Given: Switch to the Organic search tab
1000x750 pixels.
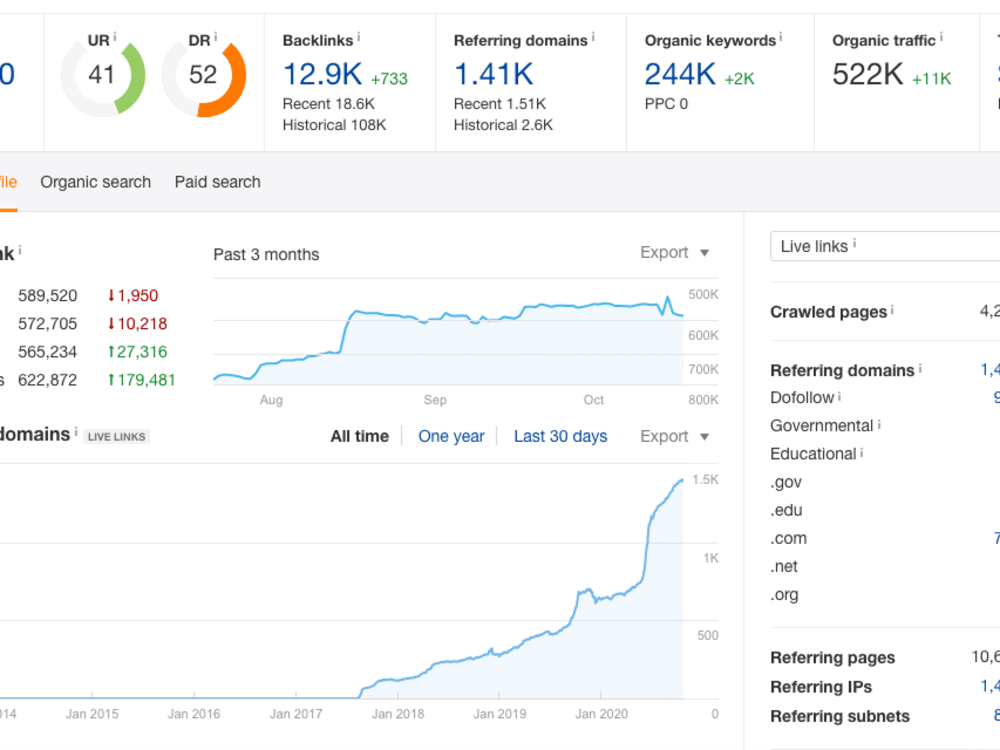Looking at the screenshot, I should pyautogui.click(x=96, y=182).
